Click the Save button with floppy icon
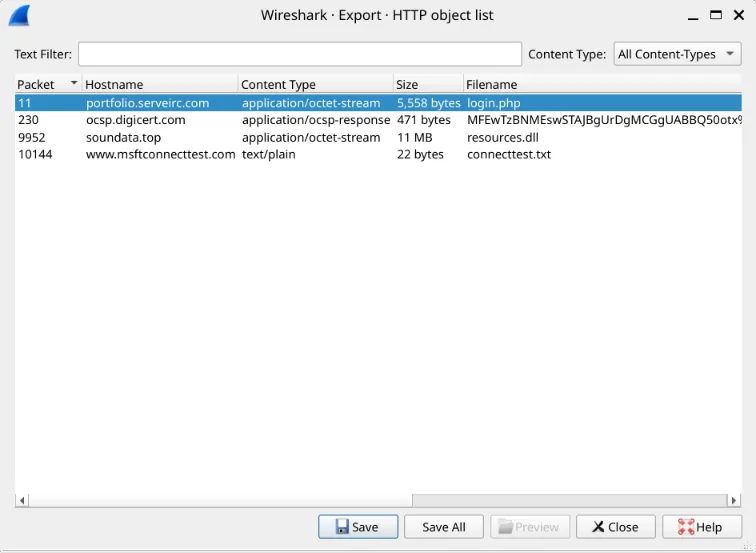Image resolution: width=756 pixels, height=553 pixels. click(x=358, y=526)
